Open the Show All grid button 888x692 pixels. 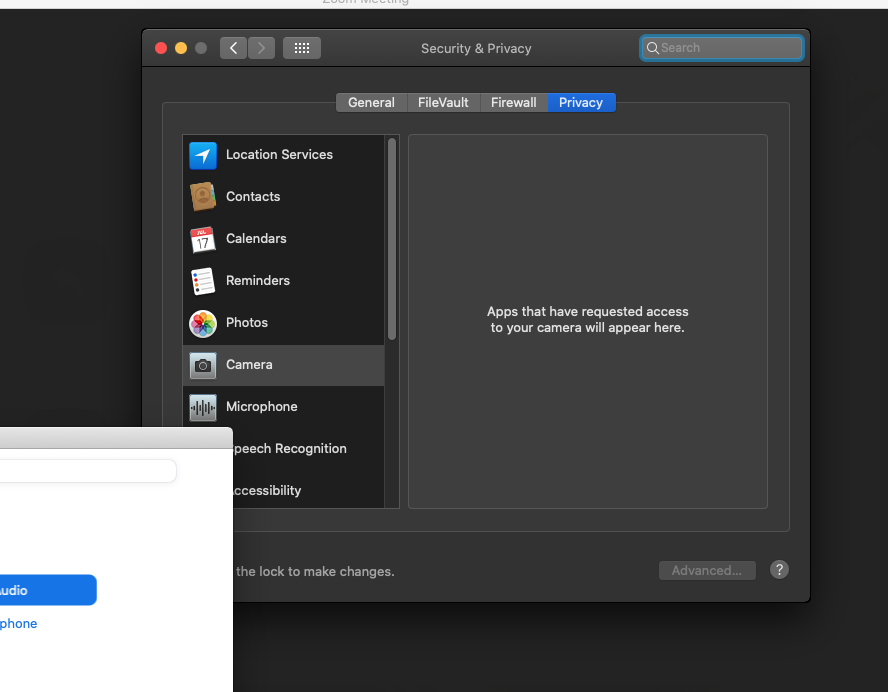(x=302, y=48)
